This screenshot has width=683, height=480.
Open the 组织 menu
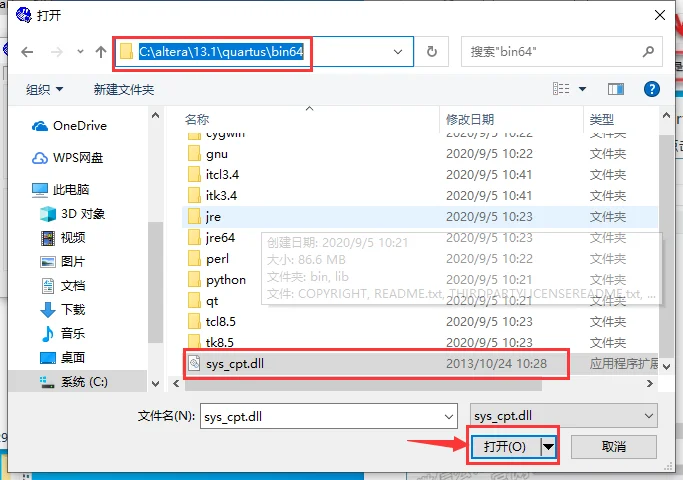coord(44,89)
